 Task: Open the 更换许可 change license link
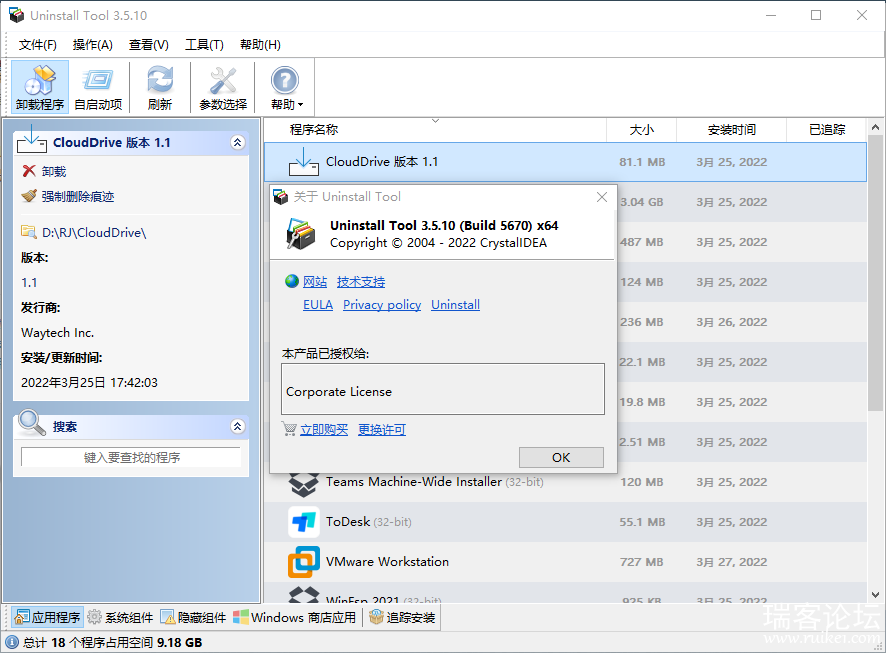(382, 430)
